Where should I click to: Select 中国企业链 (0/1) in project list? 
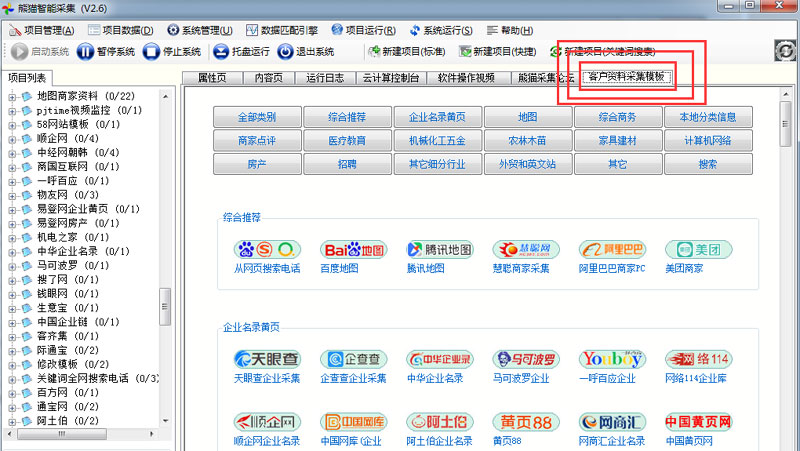(x=78, y=322)
